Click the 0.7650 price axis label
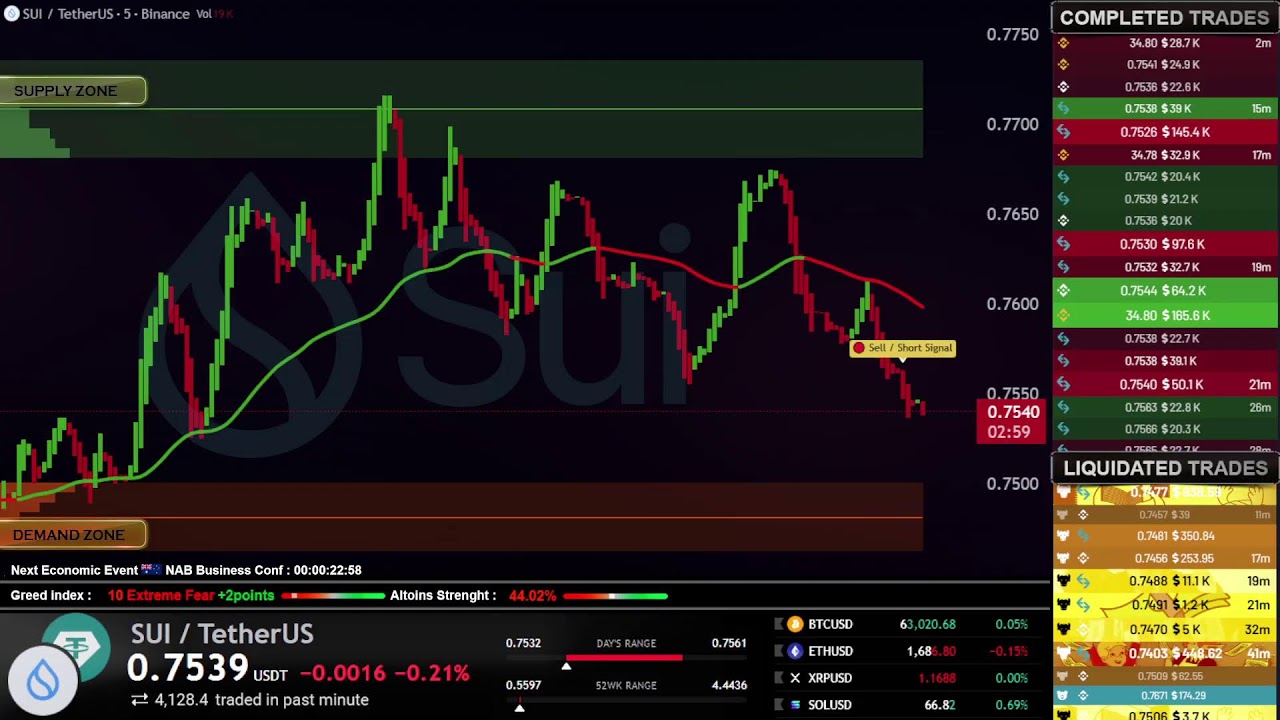This screenshot has height=720, width=1280. pyautogui.click(x=1012, y=215)
